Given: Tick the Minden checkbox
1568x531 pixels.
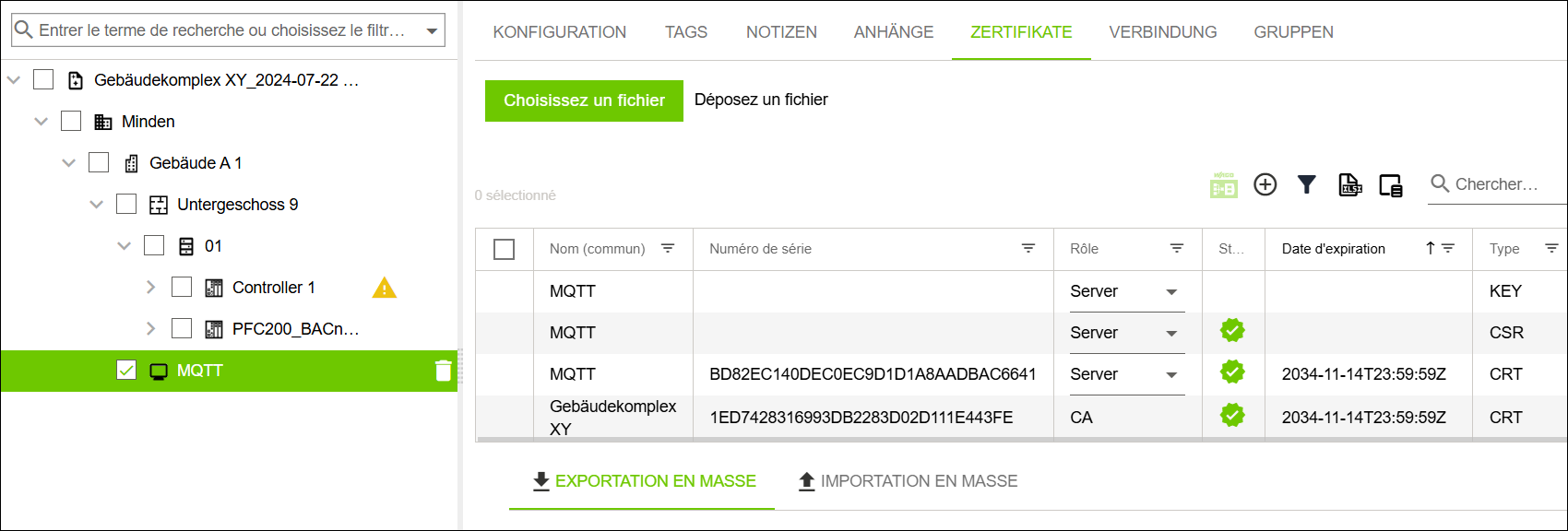Looking at the screenshot, I should point(71,121).
